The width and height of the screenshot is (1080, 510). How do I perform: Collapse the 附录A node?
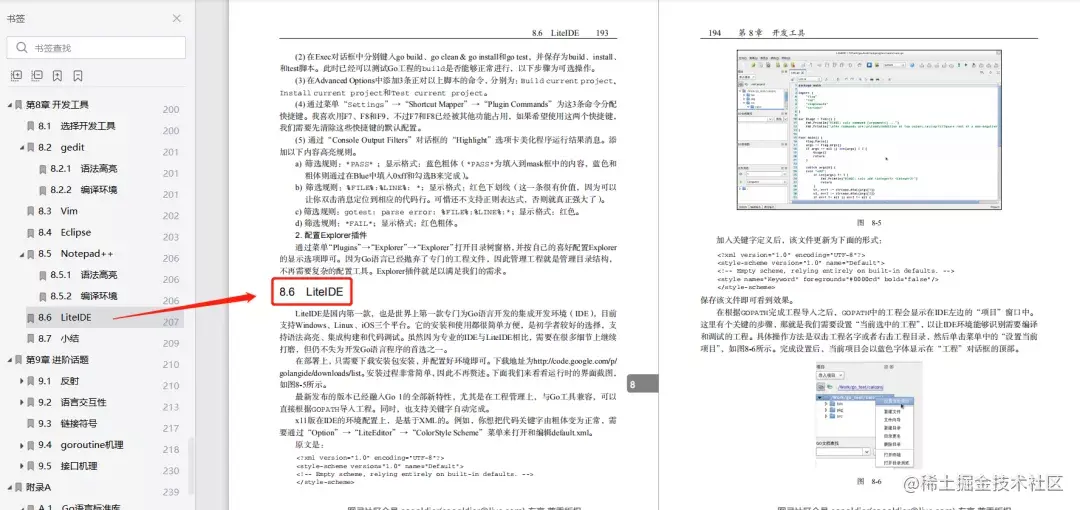[x=10, y=487]
